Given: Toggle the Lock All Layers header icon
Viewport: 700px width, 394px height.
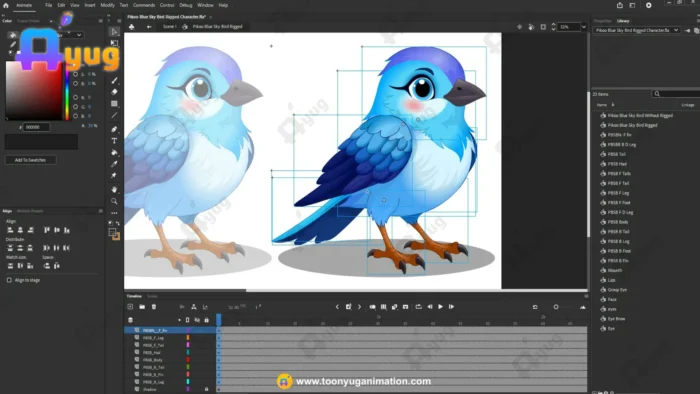Looking at the screenshot, I should (x=206, y=320).
